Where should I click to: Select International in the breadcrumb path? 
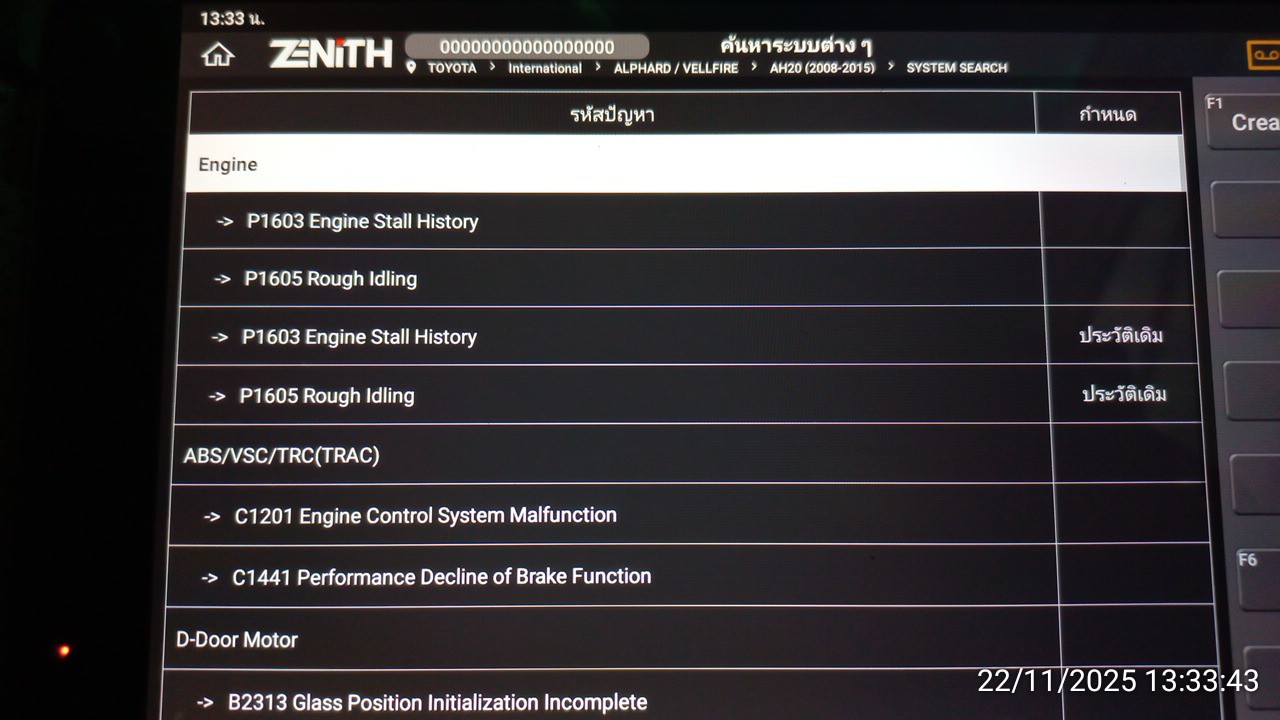pyautogui.click(x=544, y=68)
